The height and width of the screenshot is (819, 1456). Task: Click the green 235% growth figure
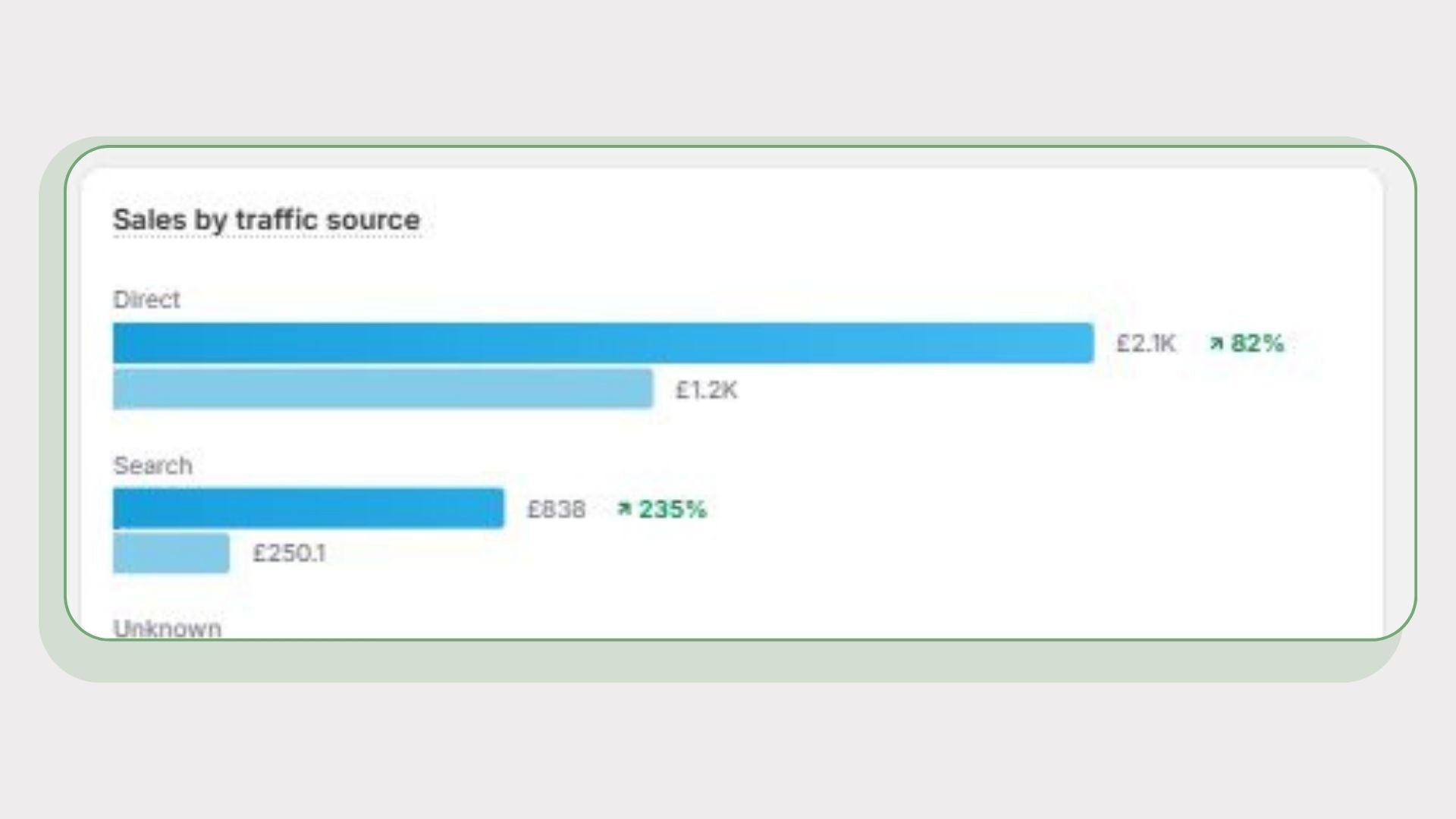click(x=672, y=509)
